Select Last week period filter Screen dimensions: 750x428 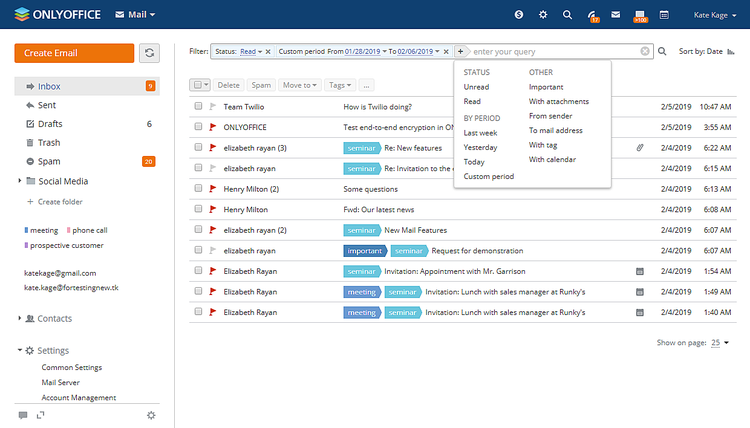click(x=480, y=133)
